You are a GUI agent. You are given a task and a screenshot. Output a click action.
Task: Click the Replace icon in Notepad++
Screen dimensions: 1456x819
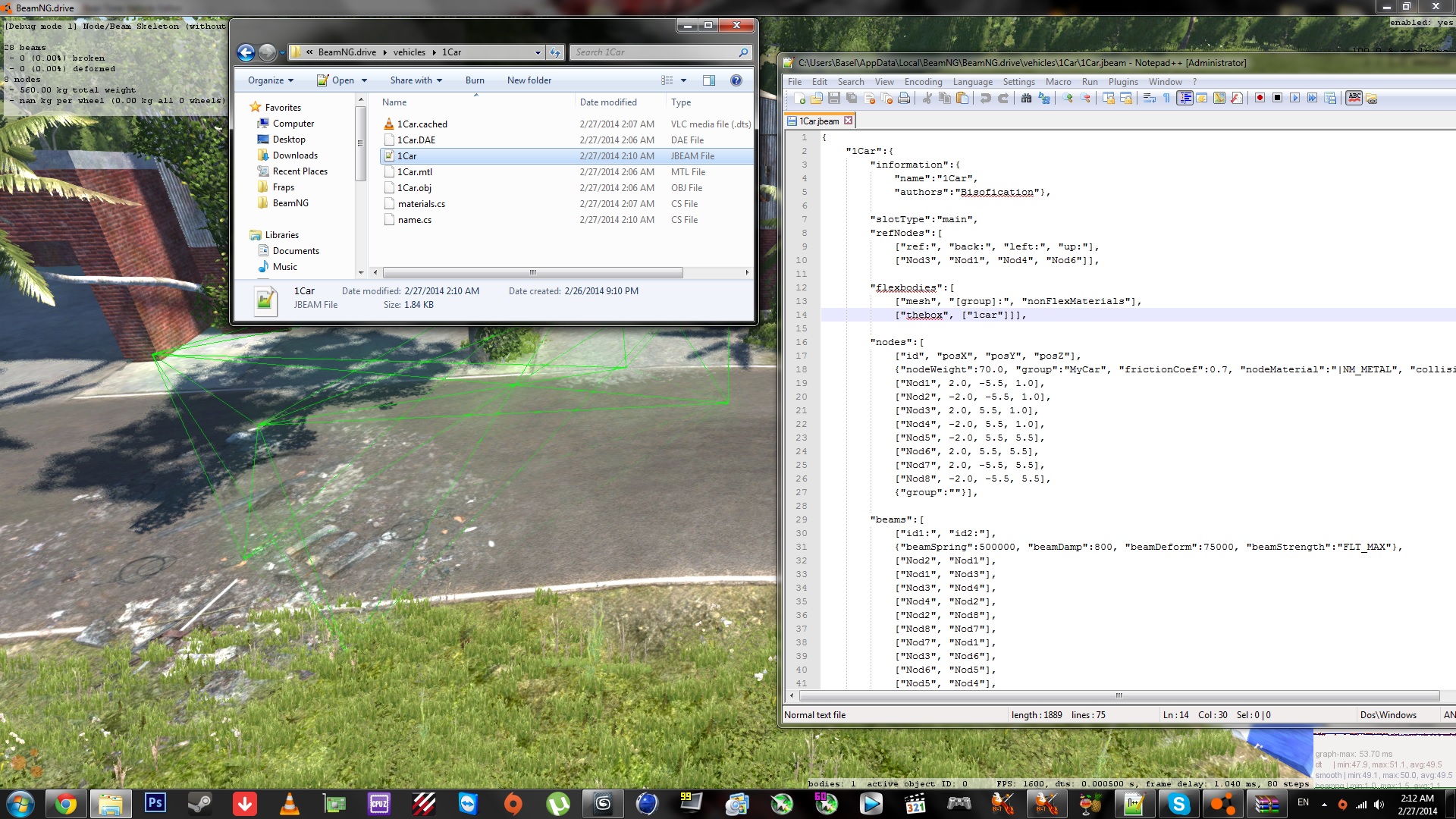coord(1044,99)
